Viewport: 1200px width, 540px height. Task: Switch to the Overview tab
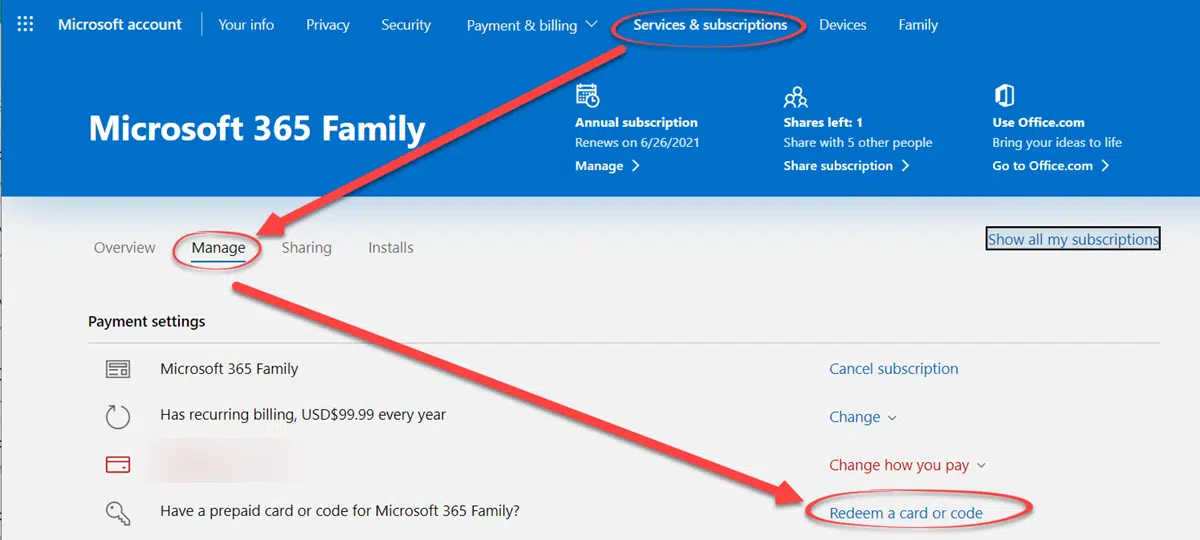[125, 248]
